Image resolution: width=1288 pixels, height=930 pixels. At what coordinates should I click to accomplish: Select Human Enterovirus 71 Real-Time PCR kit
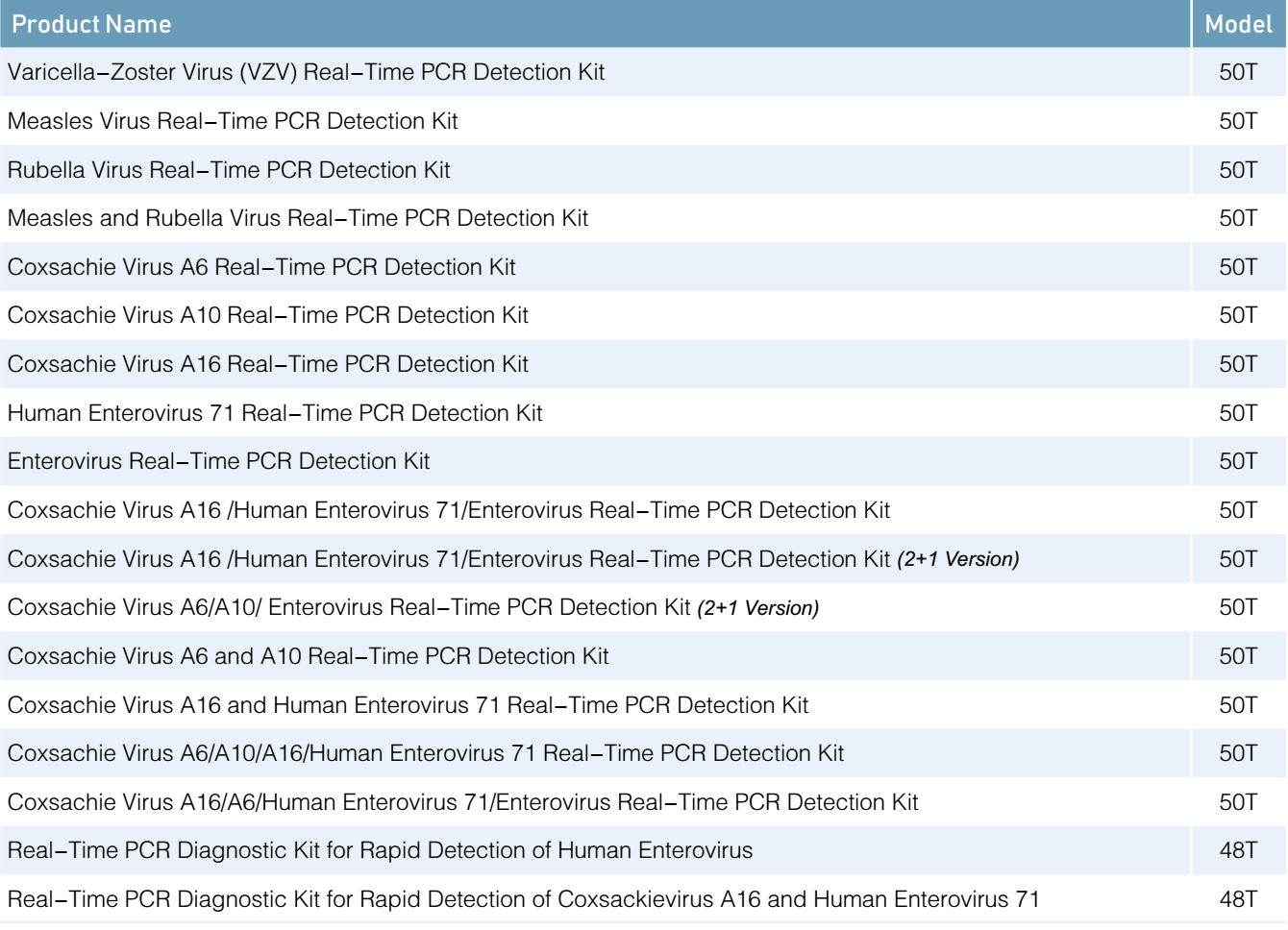(x=275, y=413)
